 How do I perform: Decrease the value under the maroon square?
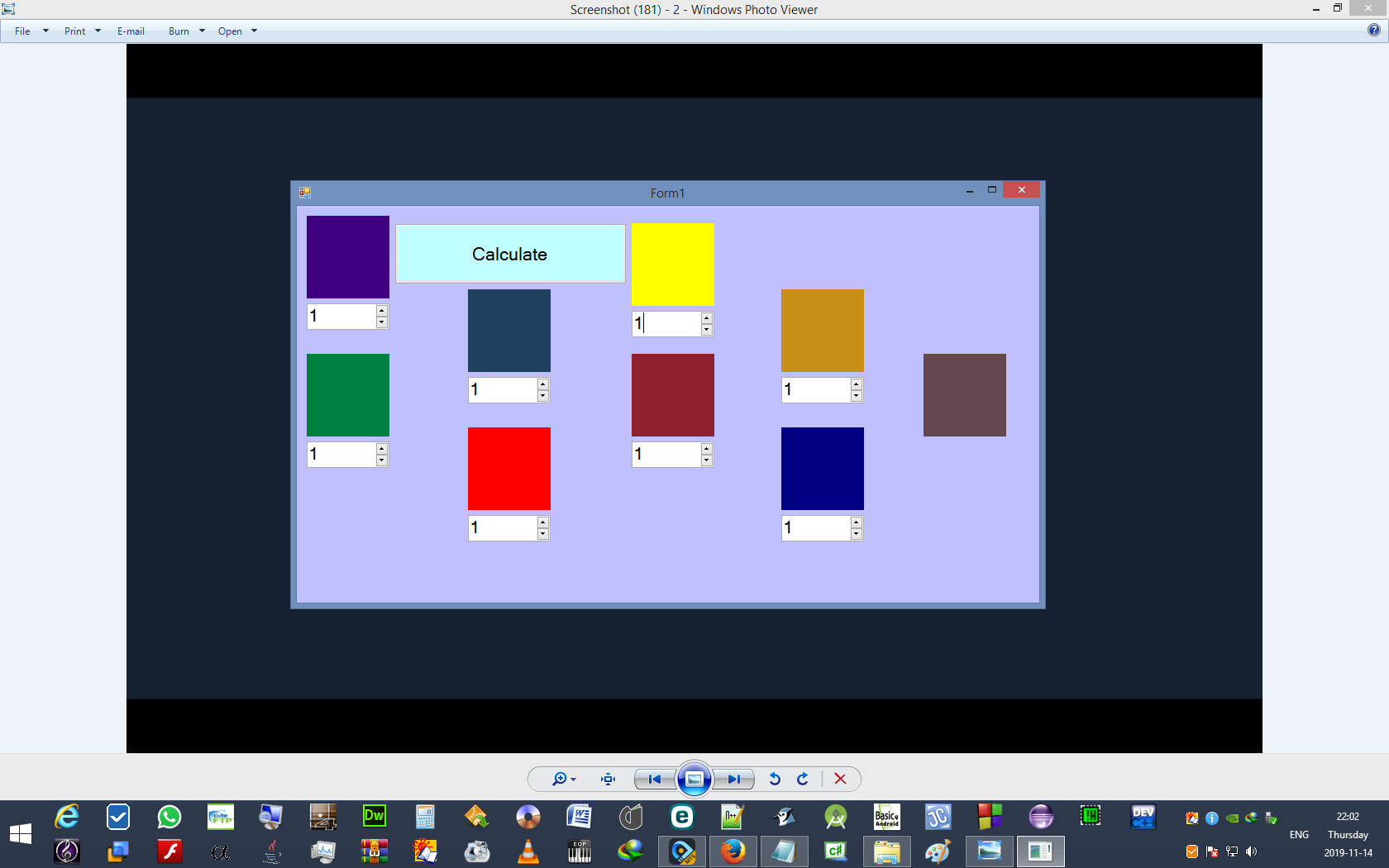(x=707, y=460)
